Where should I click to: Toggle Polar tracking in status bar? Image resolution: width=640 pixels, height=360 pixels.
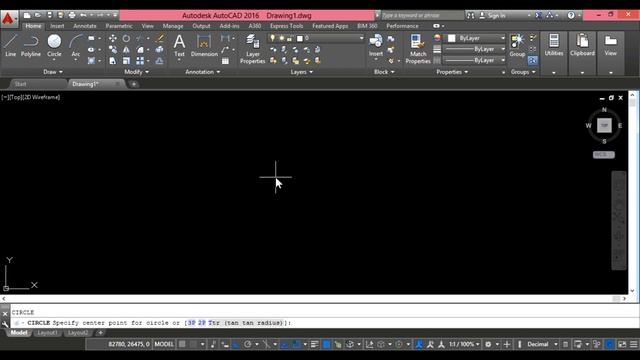tap(247, 344)
